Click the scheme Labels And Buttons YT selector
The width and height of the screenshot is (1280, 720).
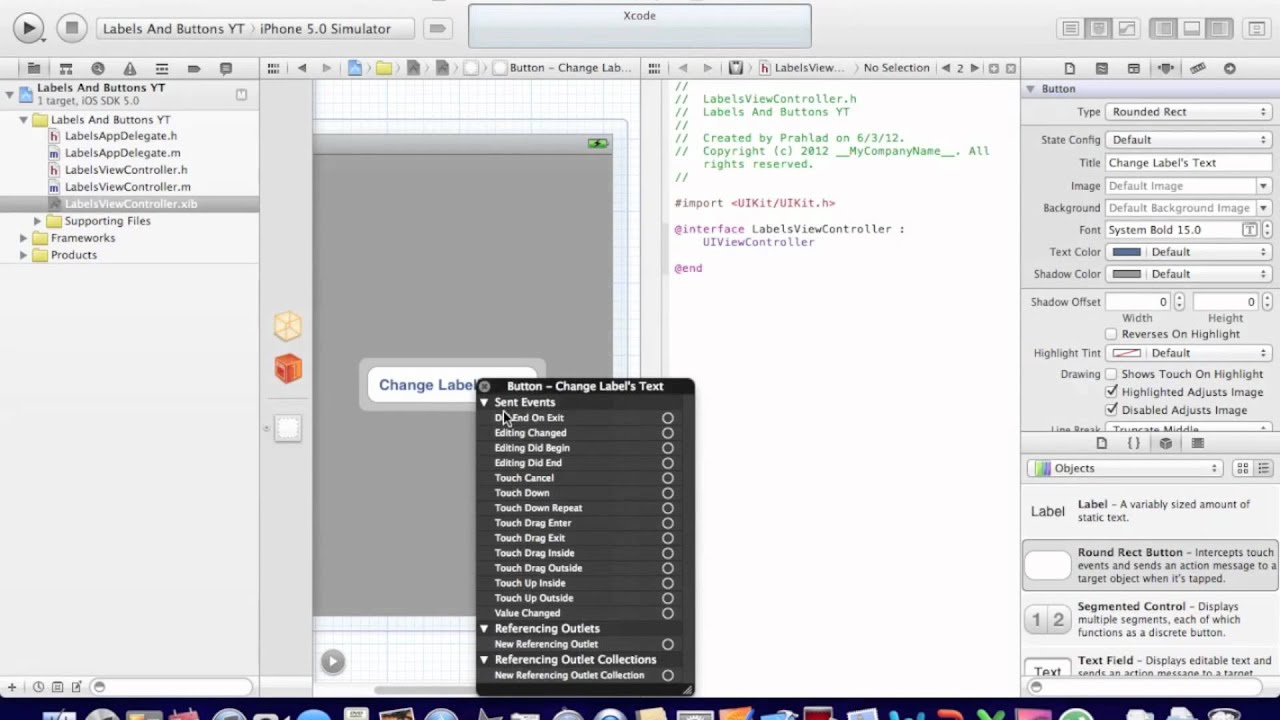[x=173, y=29]
